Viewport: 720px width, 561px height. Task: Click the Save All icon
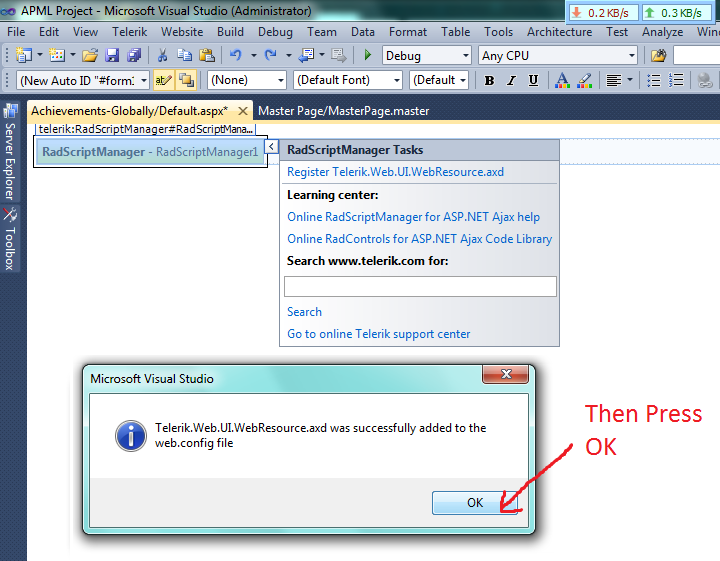[134, 56]
